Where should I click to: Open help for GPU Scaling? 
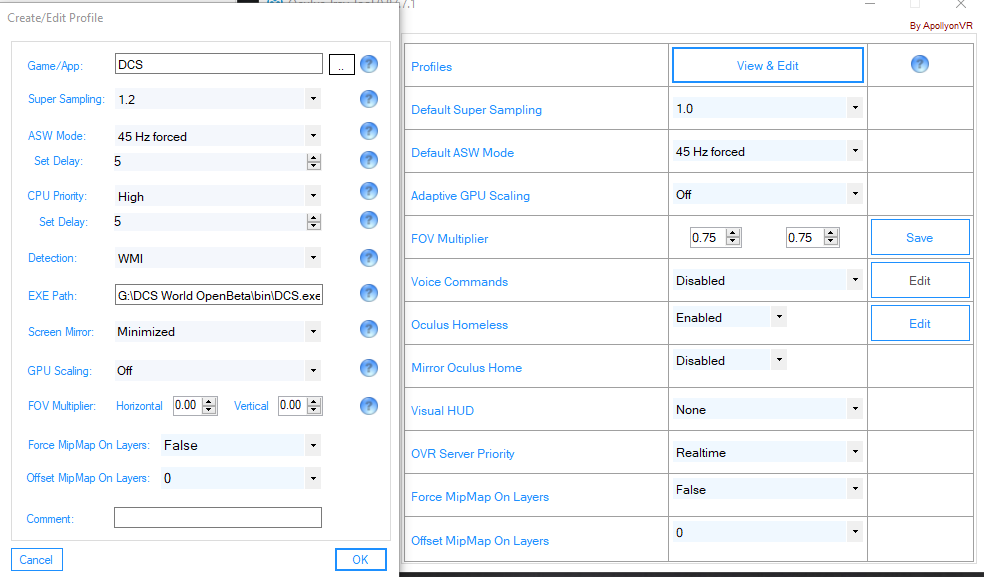(x=369, y=368)
